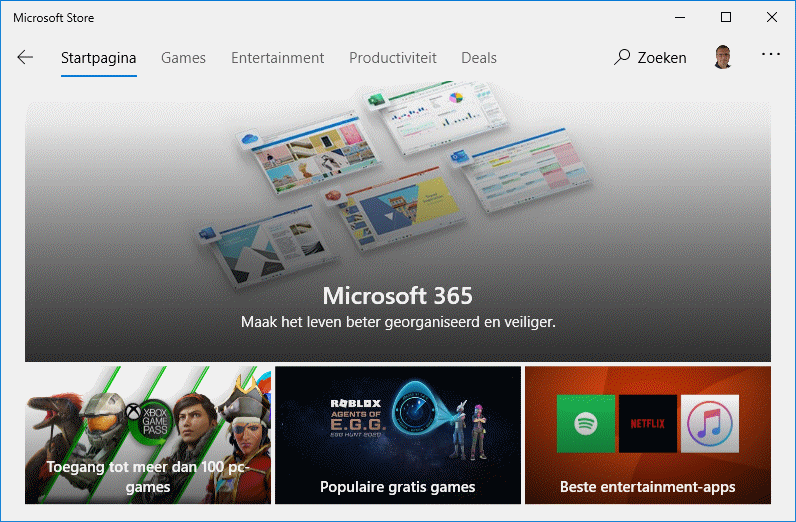796x522 pixels.
Task: Go back with the back arrow
Action: pyautogui.click(x=25, y=57)
